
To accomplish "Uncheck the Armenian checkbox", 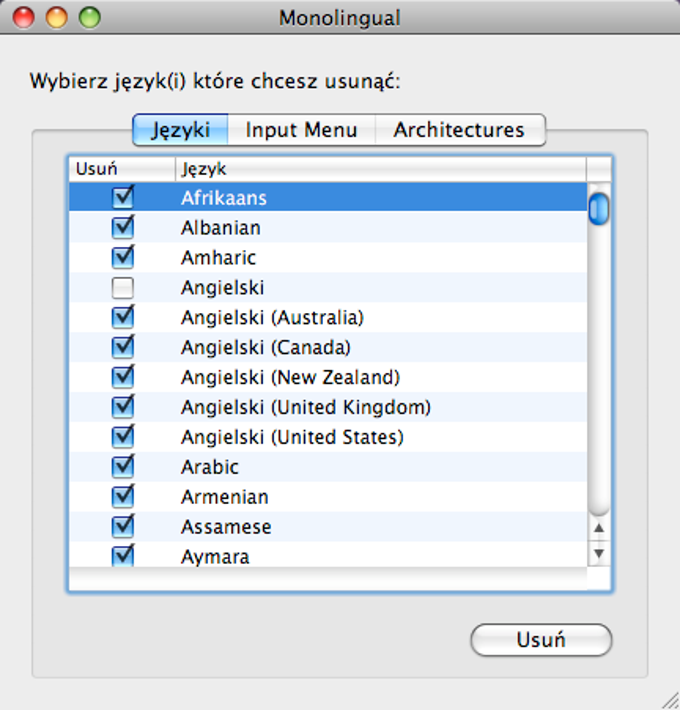I will click(x=123, y=497).
